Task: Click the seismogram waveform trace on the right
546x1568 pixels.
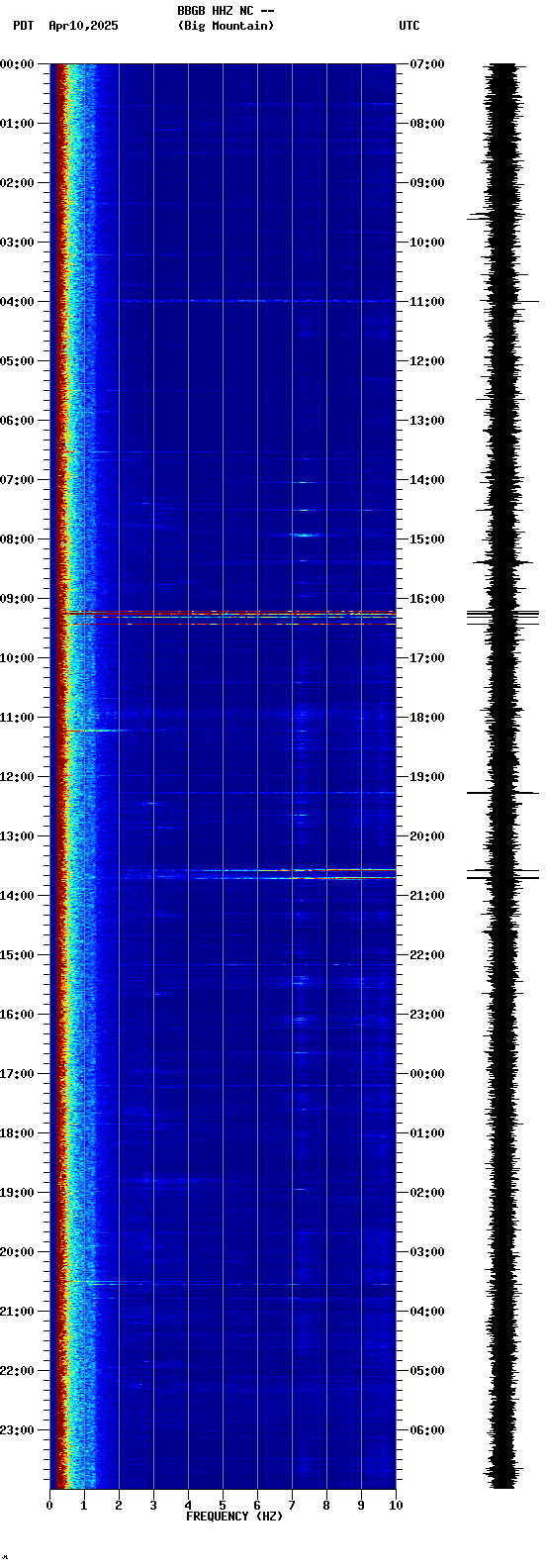Action: click(503, 776)
